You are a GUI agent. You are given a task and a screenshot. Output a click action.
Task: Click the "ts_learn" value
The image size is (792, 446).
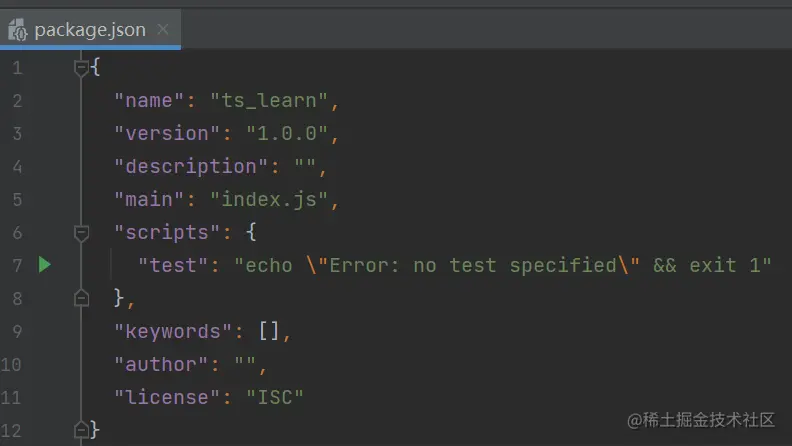pyautogui.click(x=269, y=101)
